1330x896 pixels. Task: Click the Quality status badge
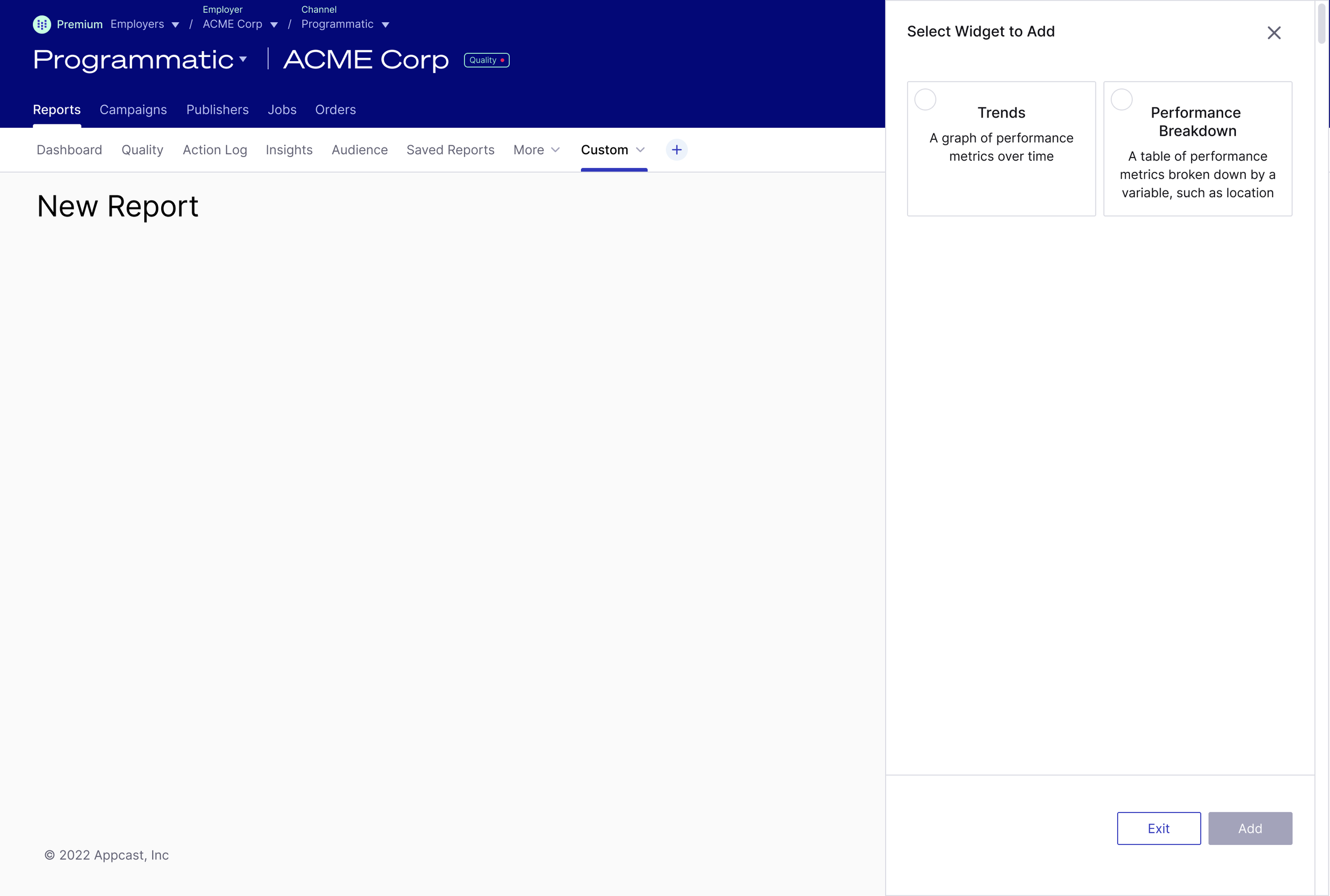point(486,60)
